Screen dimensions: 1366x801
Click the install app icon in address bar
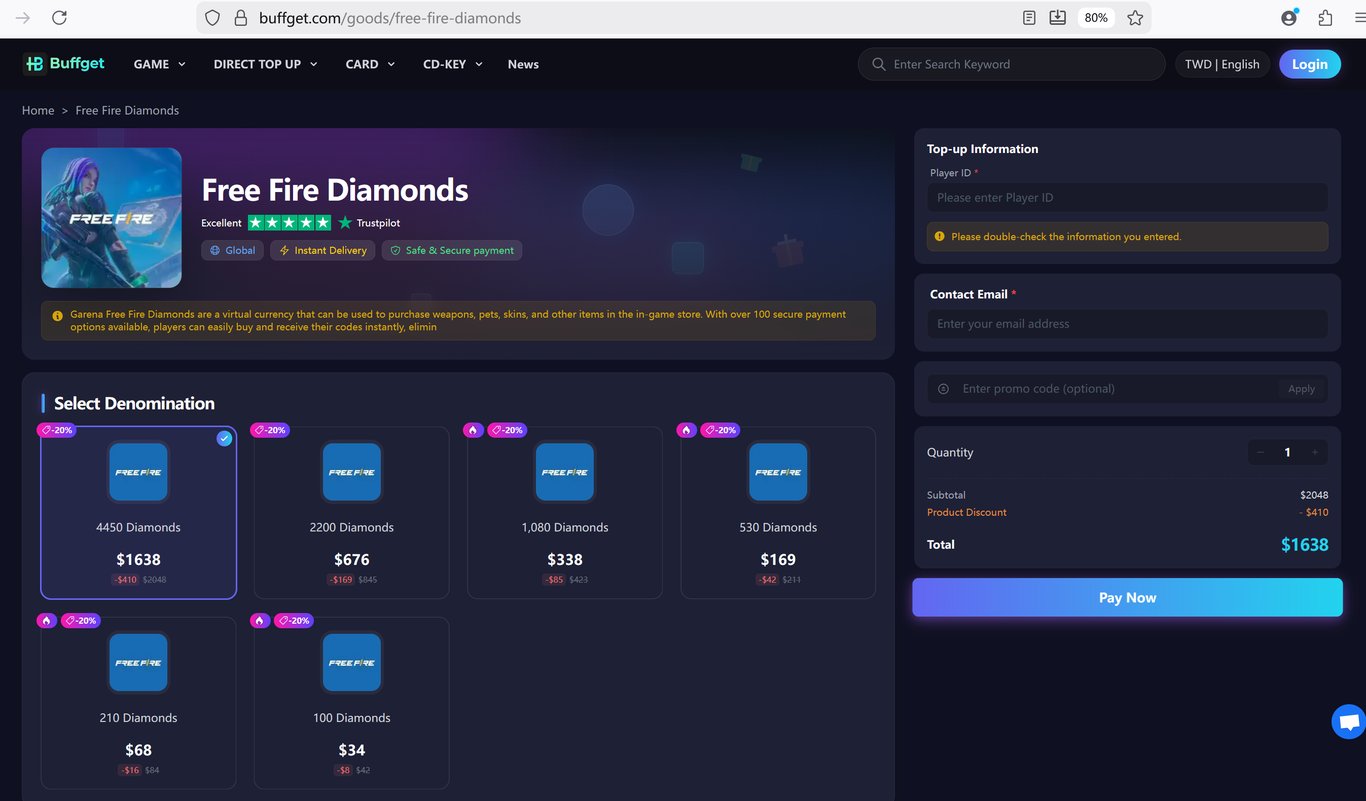[x=1058, y=18]
